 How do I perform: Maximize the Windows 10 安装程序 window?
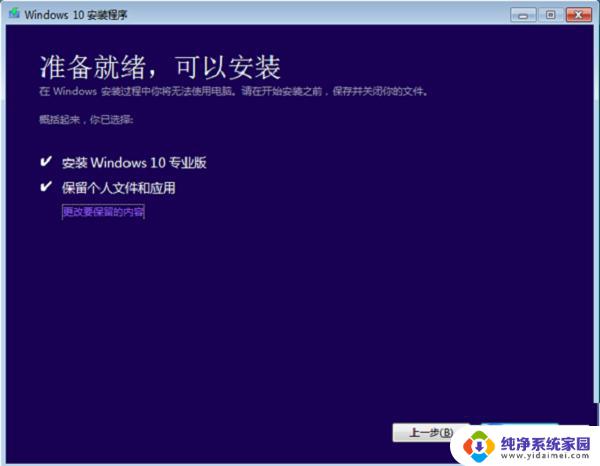550,15
